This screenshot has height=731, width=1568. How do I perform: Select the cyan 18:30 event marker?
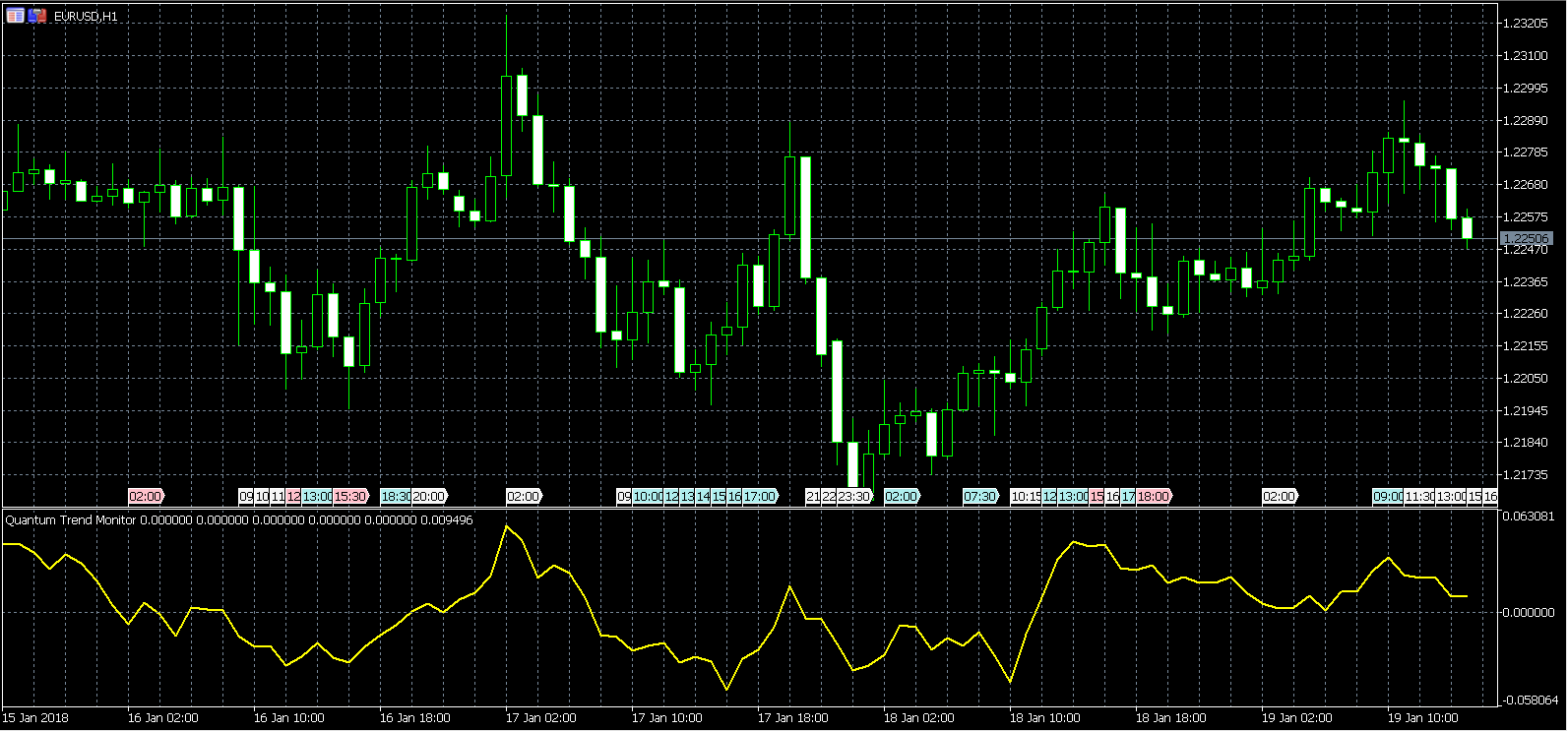395,497
